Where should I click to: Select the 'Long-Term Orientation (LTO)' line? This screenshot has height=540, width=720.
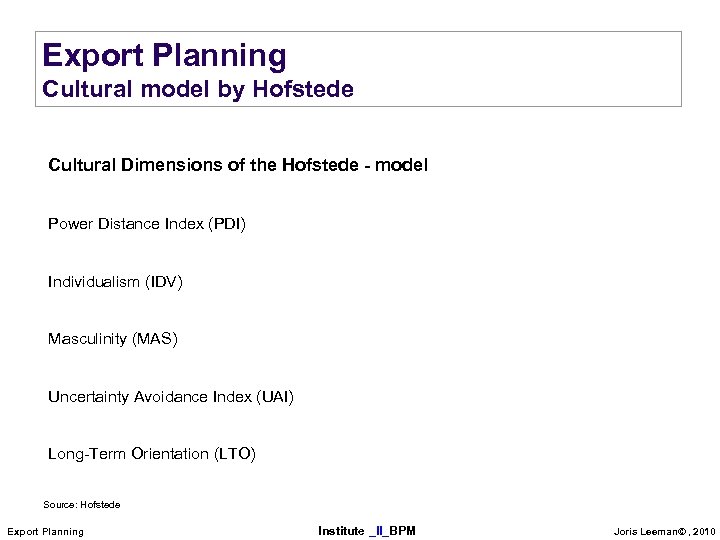pyautogui.click(x=152, y=454)
